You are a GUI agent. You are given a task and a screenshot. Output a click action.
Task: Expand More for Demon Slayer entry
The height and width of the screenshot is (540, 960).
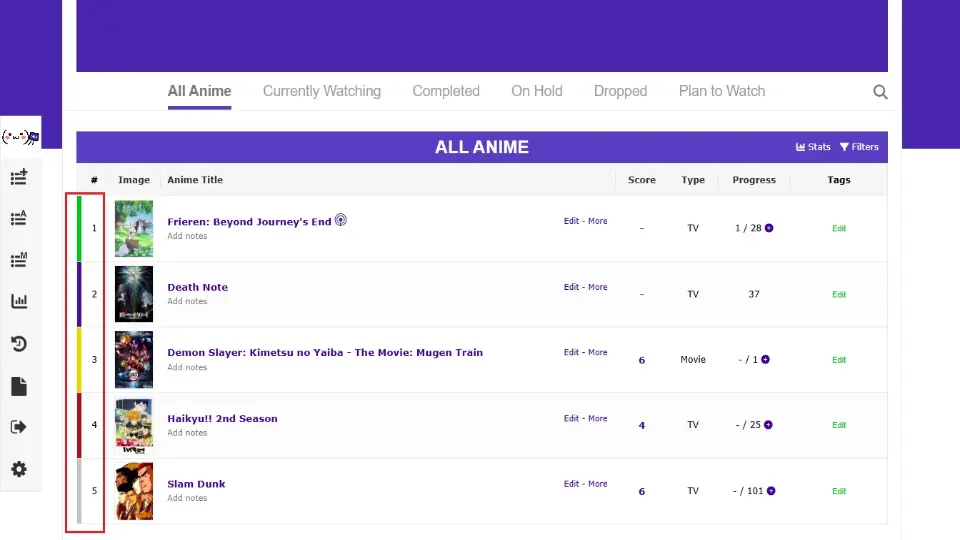pos(598,352)
